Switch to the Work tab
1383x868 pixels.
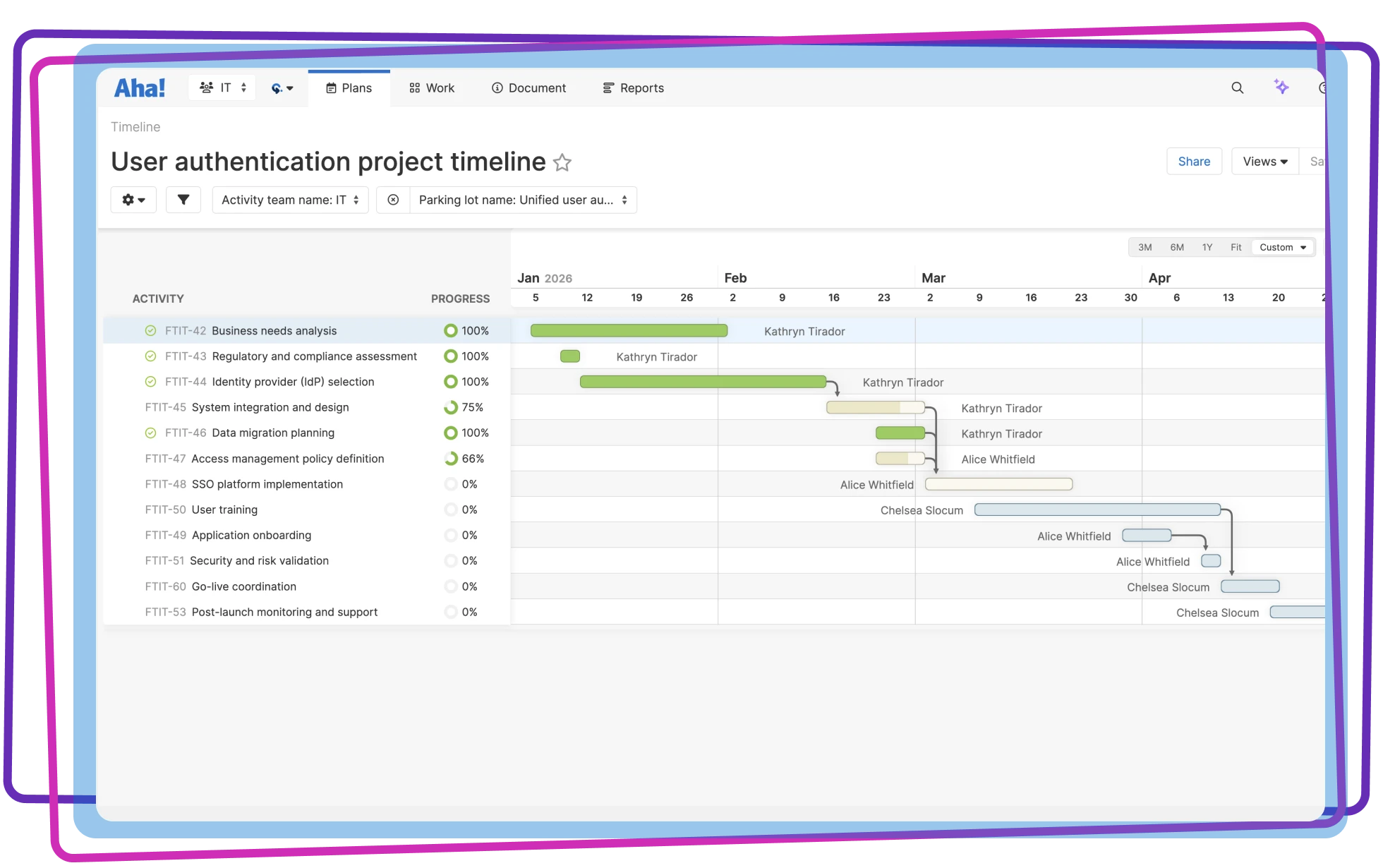(x=431, y=88)
